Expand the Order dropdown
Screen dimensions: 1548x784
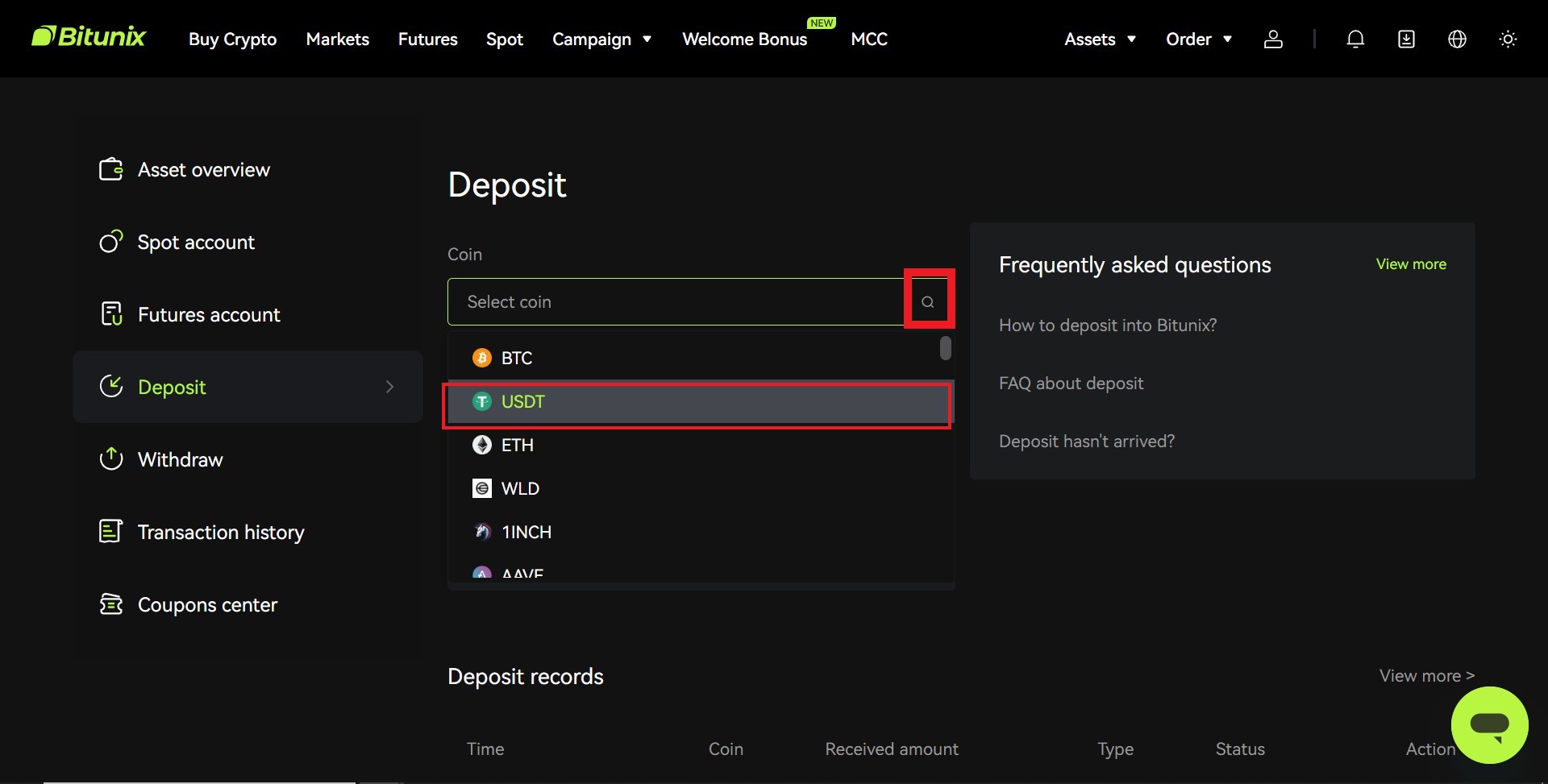pos(1199,39)
